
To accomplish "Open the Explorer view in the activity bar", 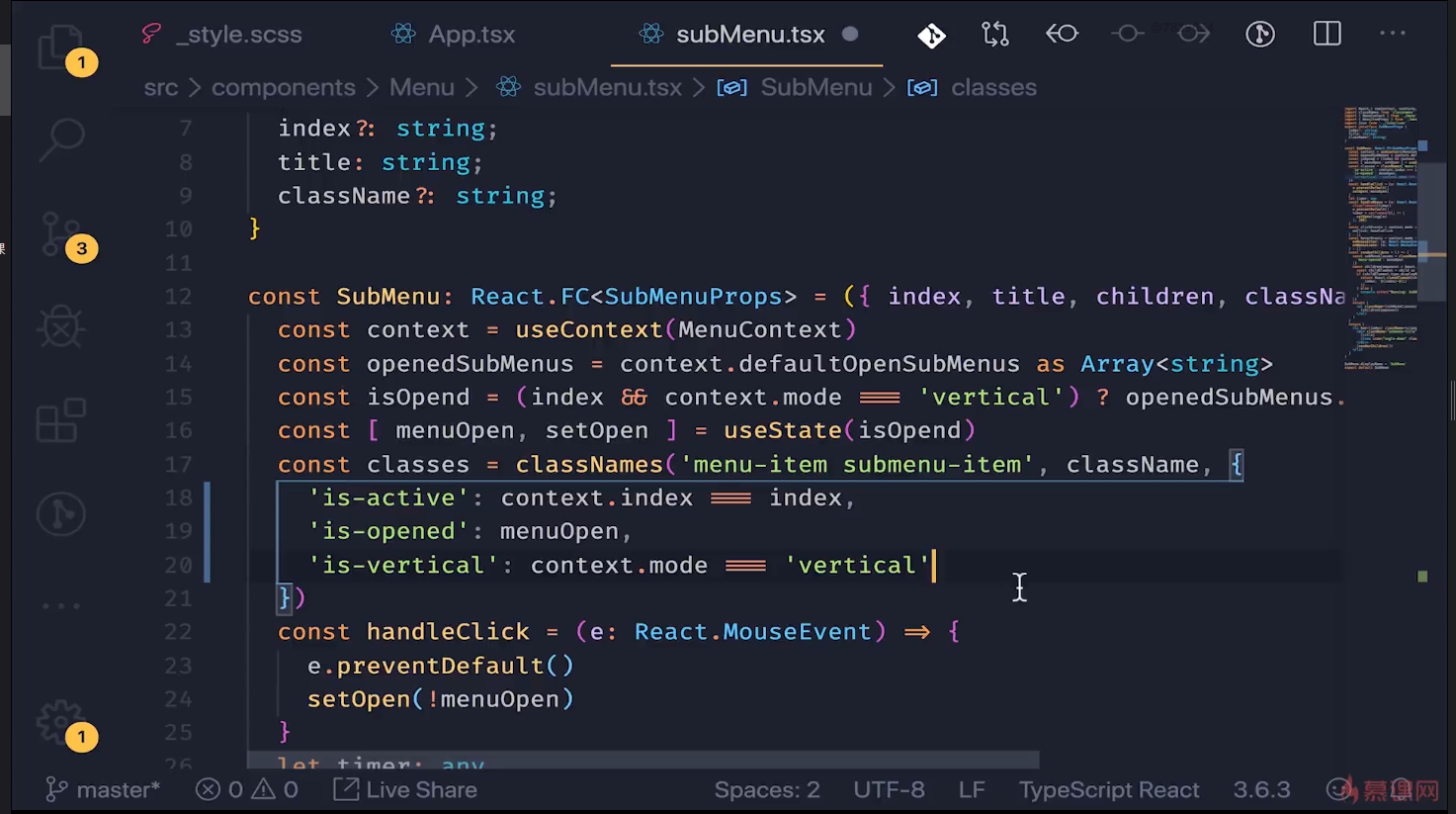I will 60,45.
